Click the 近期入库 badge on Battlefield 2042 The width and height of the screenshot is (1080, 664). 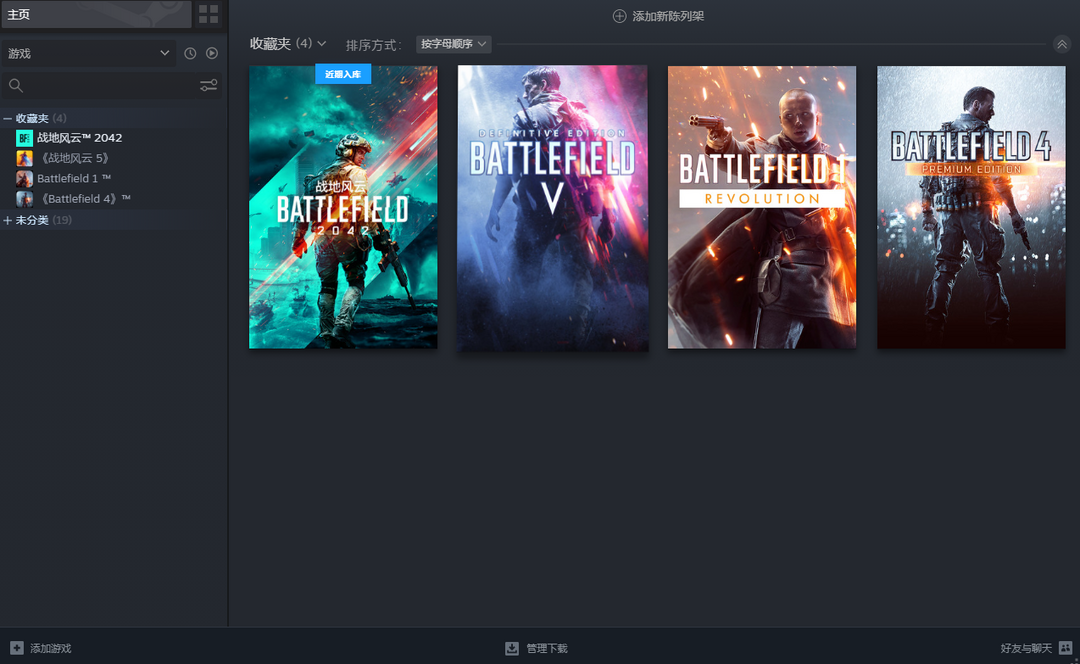click(343, 74)
